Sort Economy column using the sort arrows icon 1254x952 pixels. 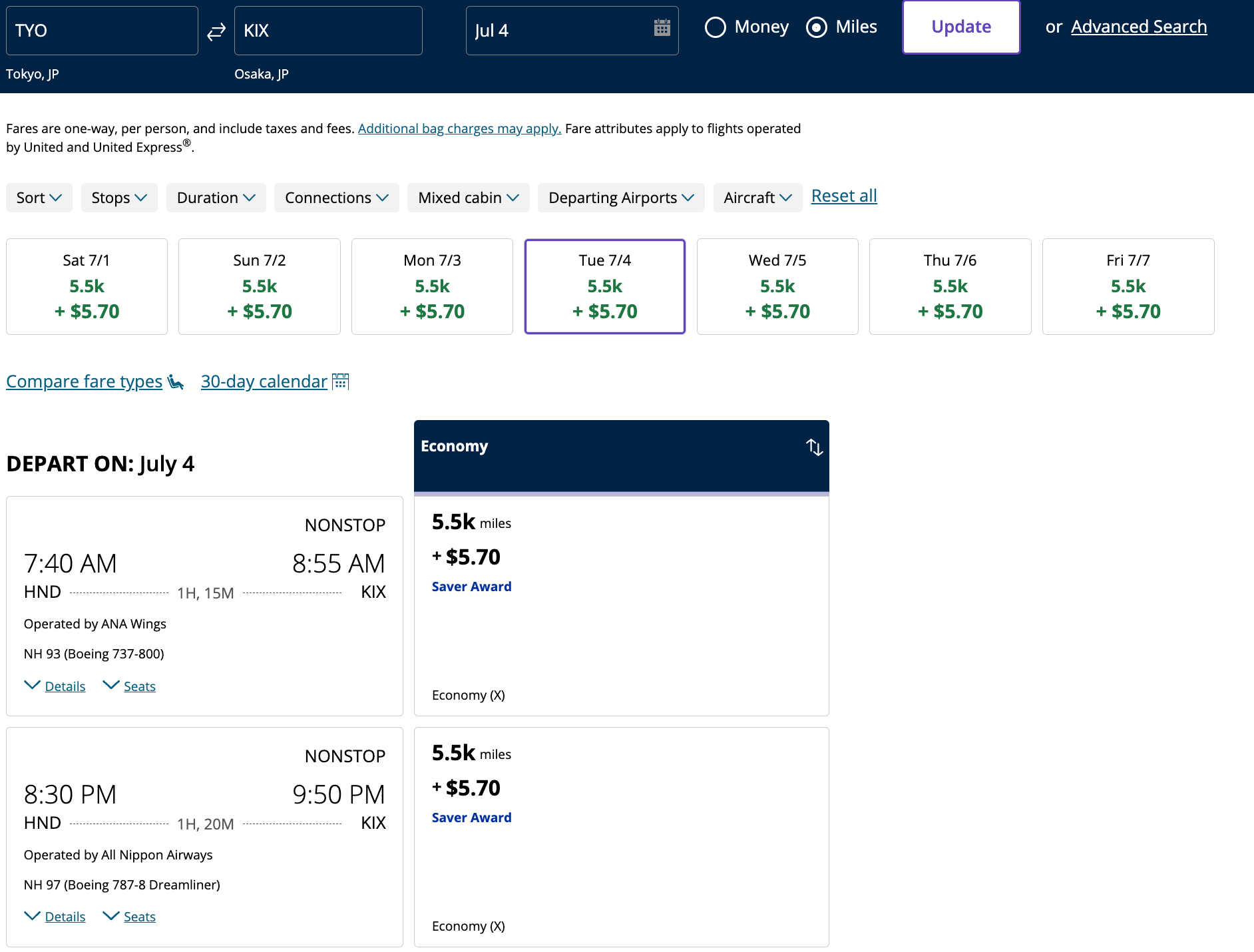pos(814,447)
